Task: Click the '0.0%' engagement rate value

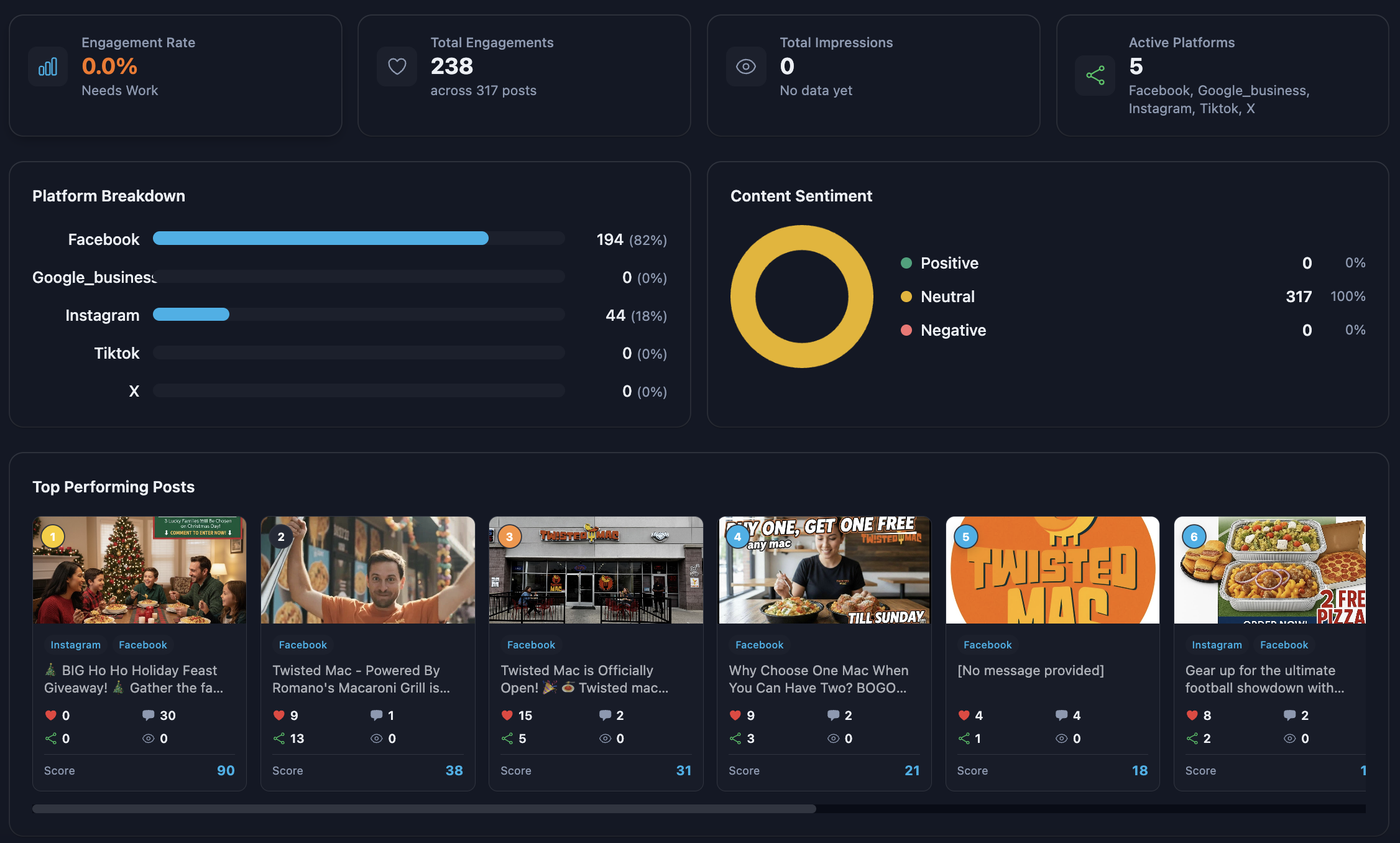Action: click(109, 67)
